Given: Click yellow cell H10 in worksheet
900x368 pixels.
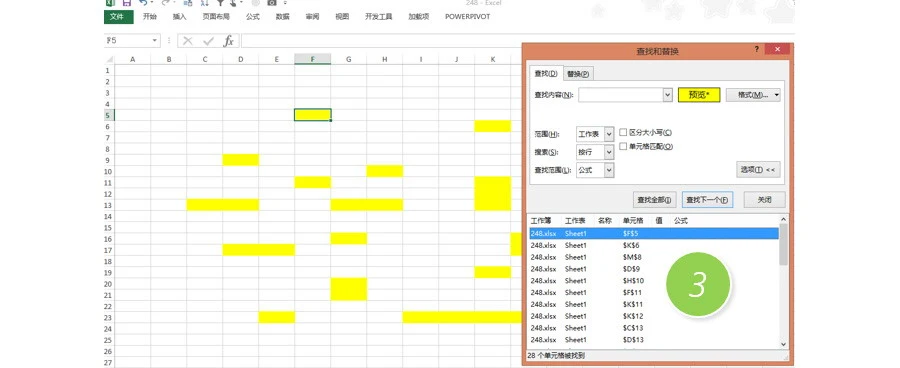Looking at the screenshot, I should (385, 171).
